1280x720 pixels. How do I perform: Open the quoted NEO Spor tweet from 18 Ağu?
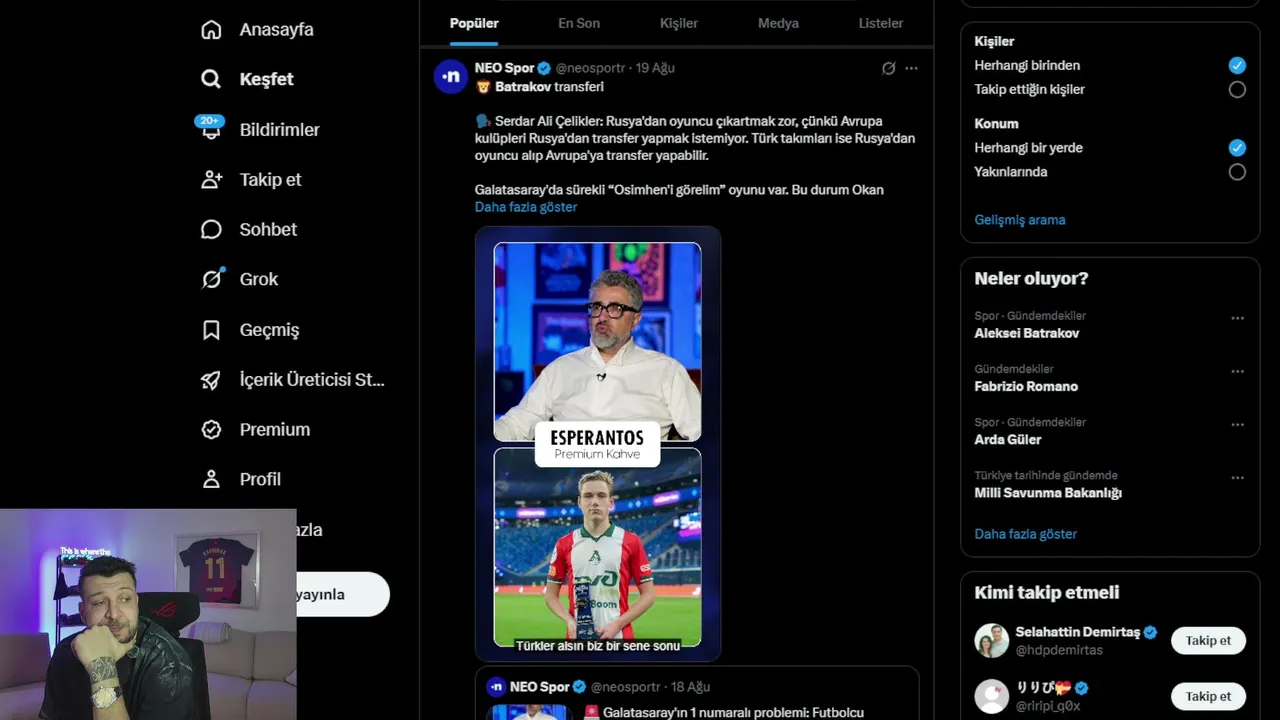[x=697, y=693]
